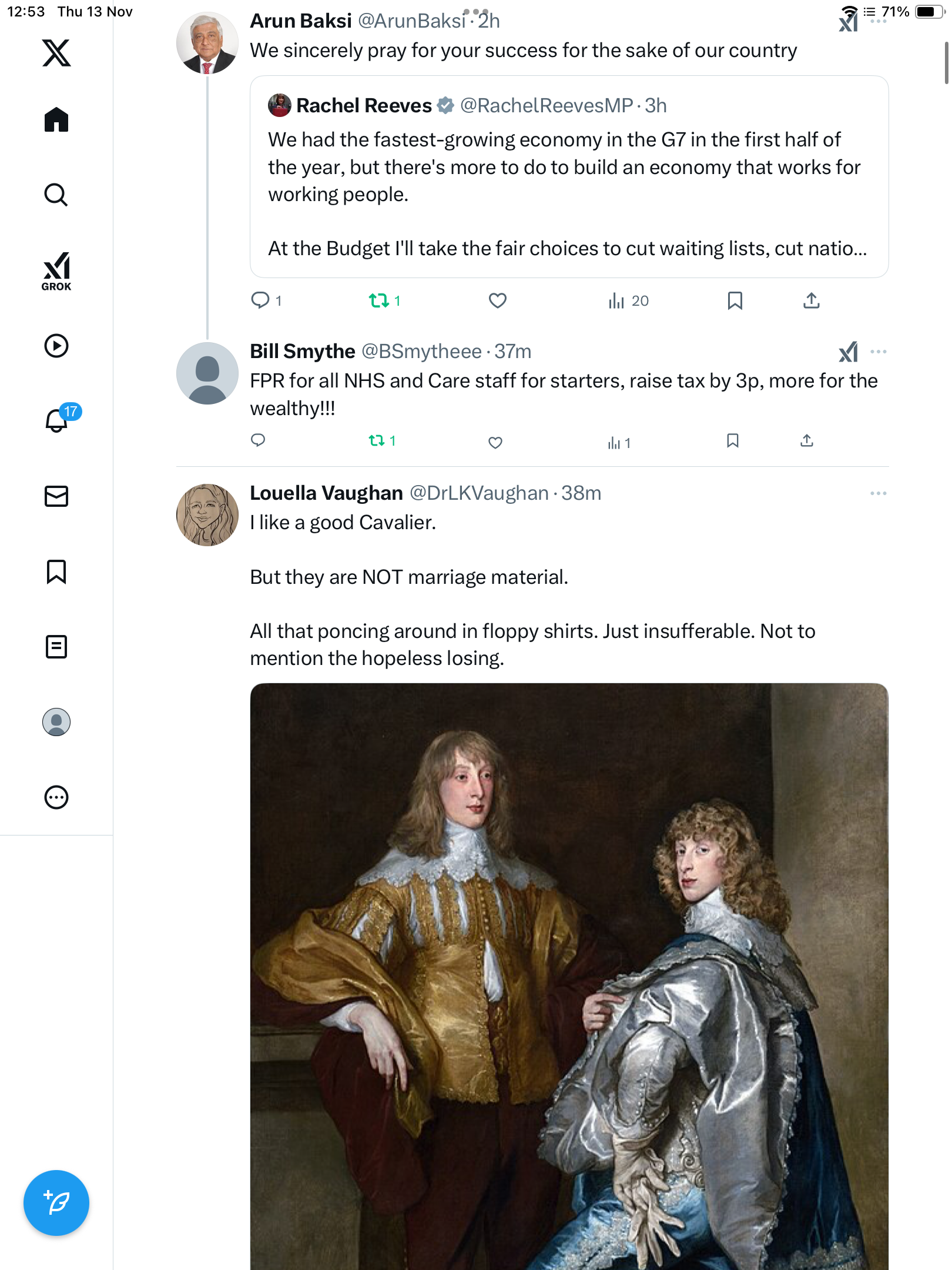Open Louella Vaughan's profile name link
The width and height of the screenshot is (952, 1270).
pyautogui.click(x=326, y=493)
